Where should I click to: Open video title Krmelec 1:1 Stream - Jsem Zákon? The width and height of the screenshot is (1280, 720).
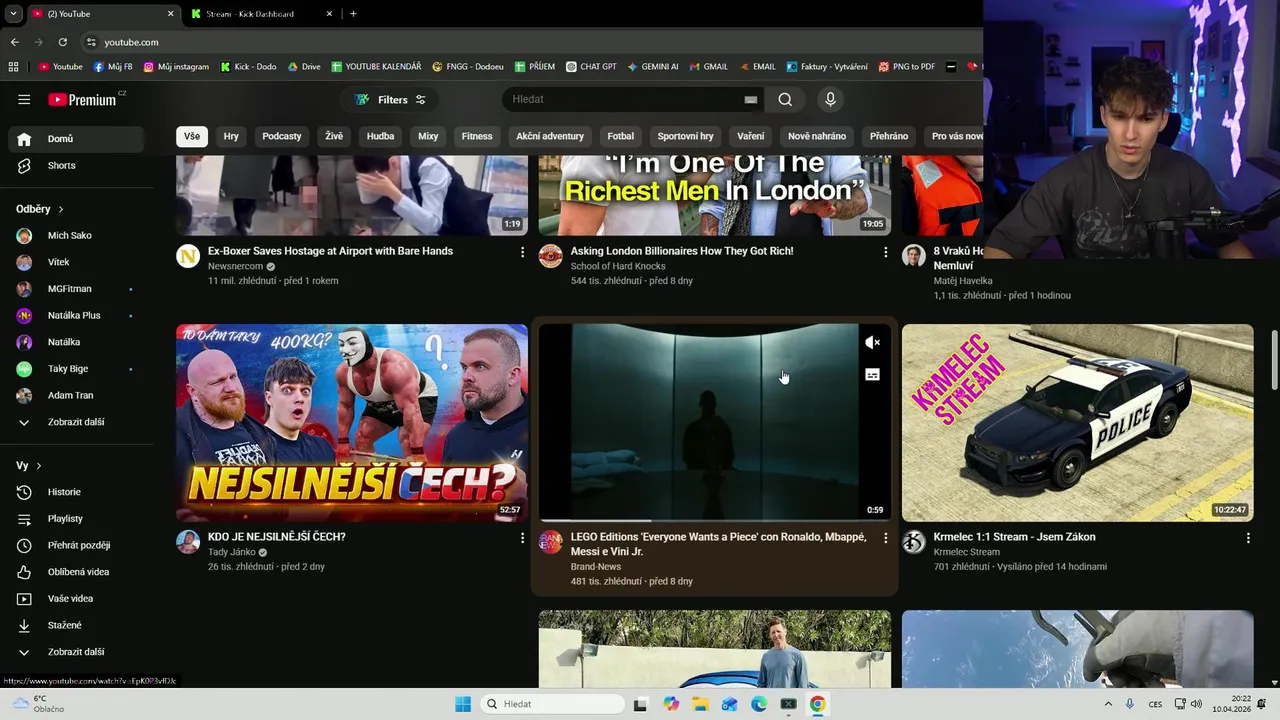coord(1014,537)
